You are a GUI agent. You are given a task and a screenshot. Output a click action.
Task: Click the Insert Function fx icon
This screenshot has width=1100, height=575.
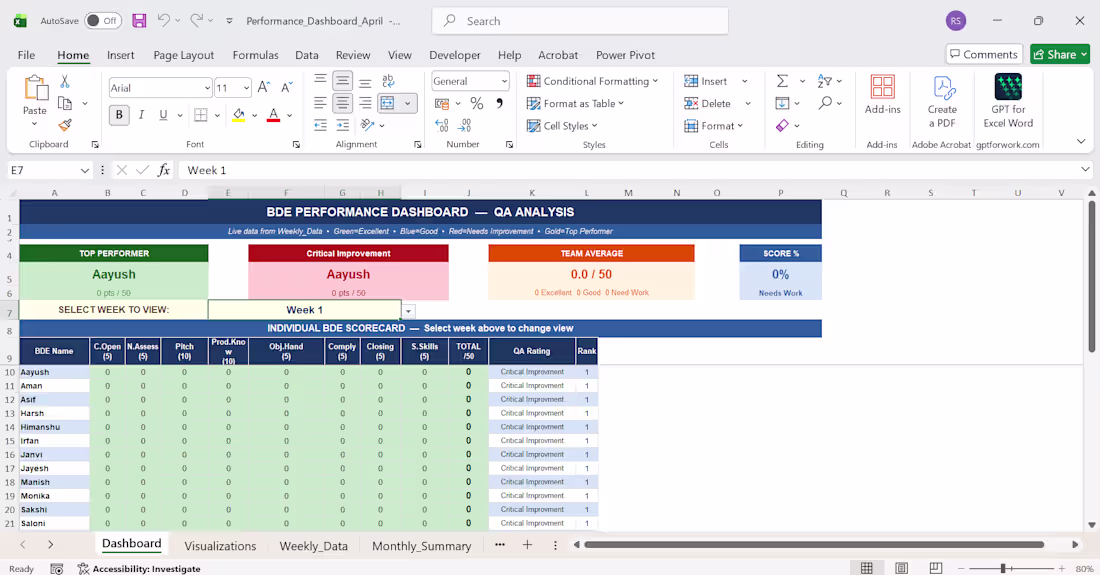pos(163,170)
